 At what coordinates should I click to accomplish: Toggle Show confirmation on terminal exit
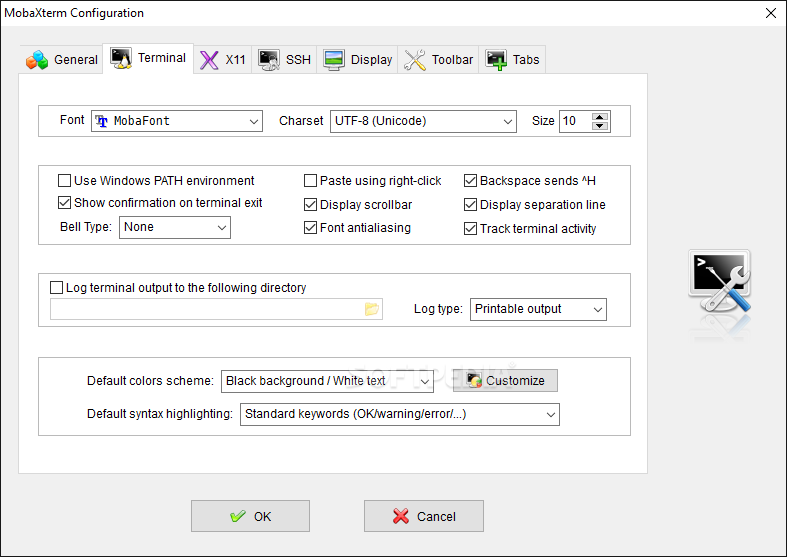[x=64, y=203]
